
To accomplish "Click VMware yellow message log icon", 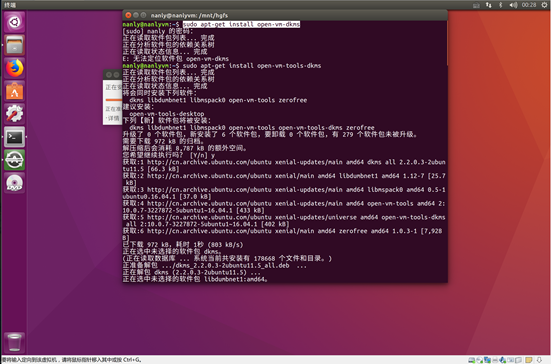I will 529,360.
